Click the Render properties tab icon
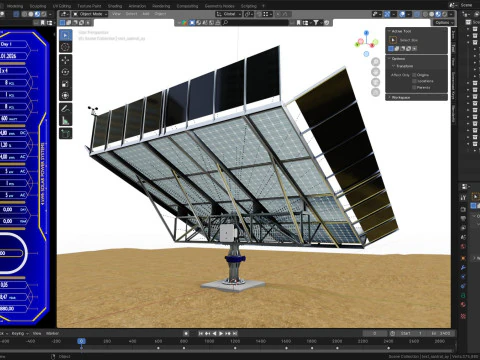The image size is (480, 360). pyautogui.click(x=463, y=209)
